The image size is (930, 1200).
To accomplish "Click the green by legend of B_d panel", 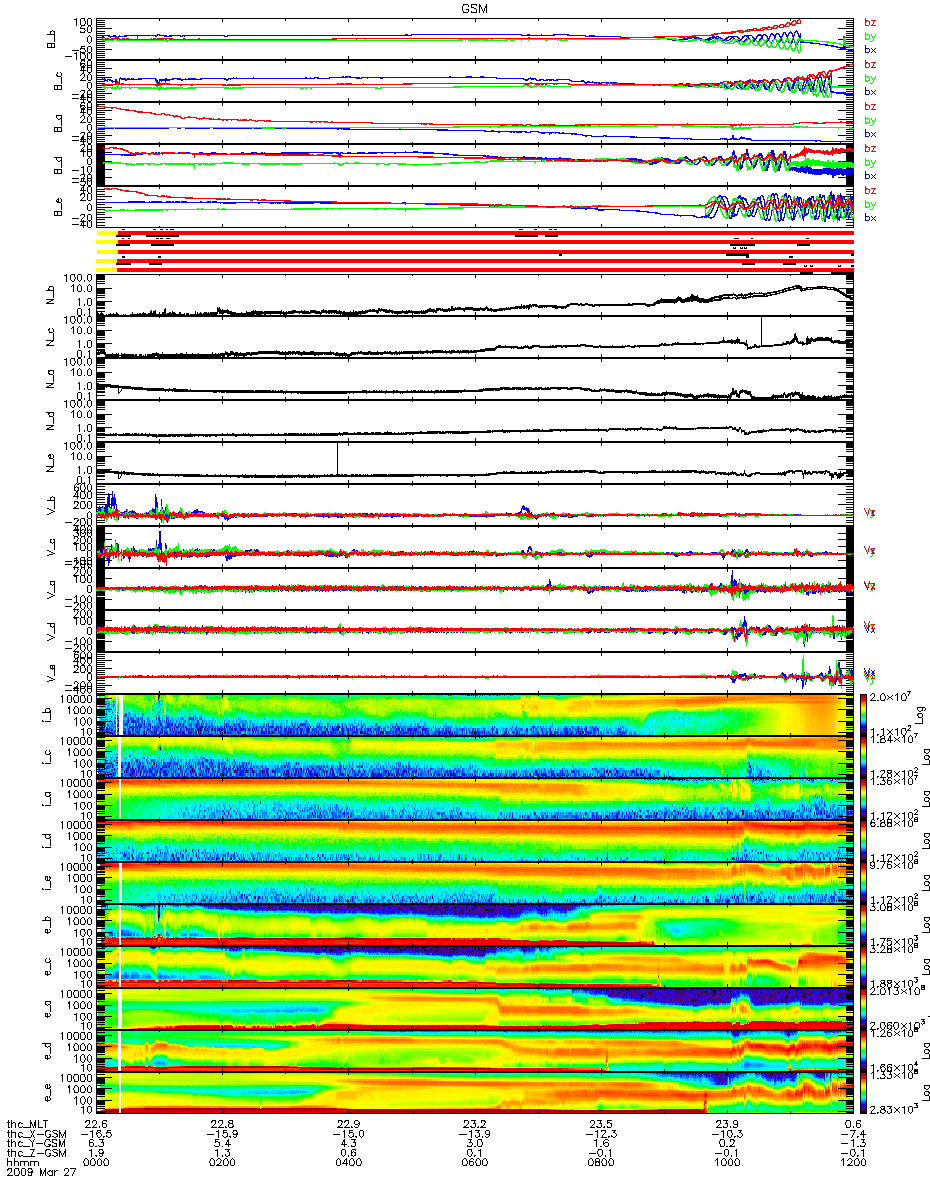I will tap(870, 162).
